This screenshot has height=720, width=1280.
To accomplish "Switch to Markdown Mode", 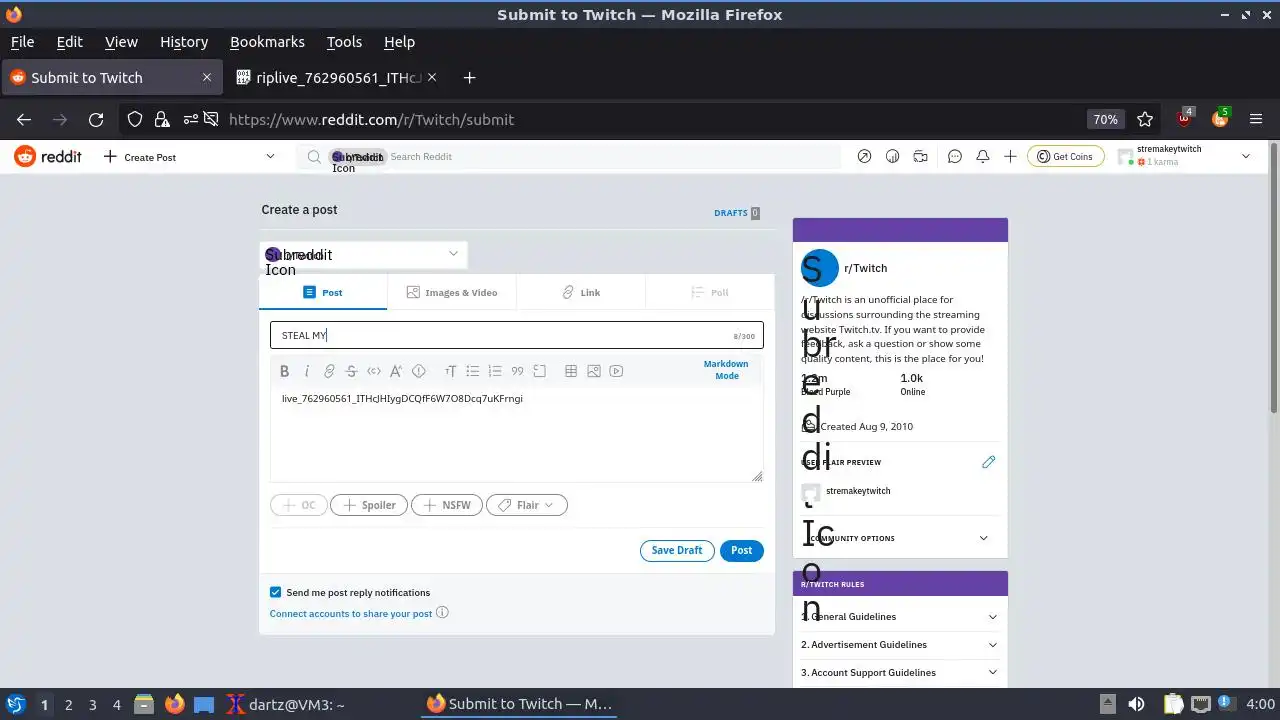I will coord(726,370).
